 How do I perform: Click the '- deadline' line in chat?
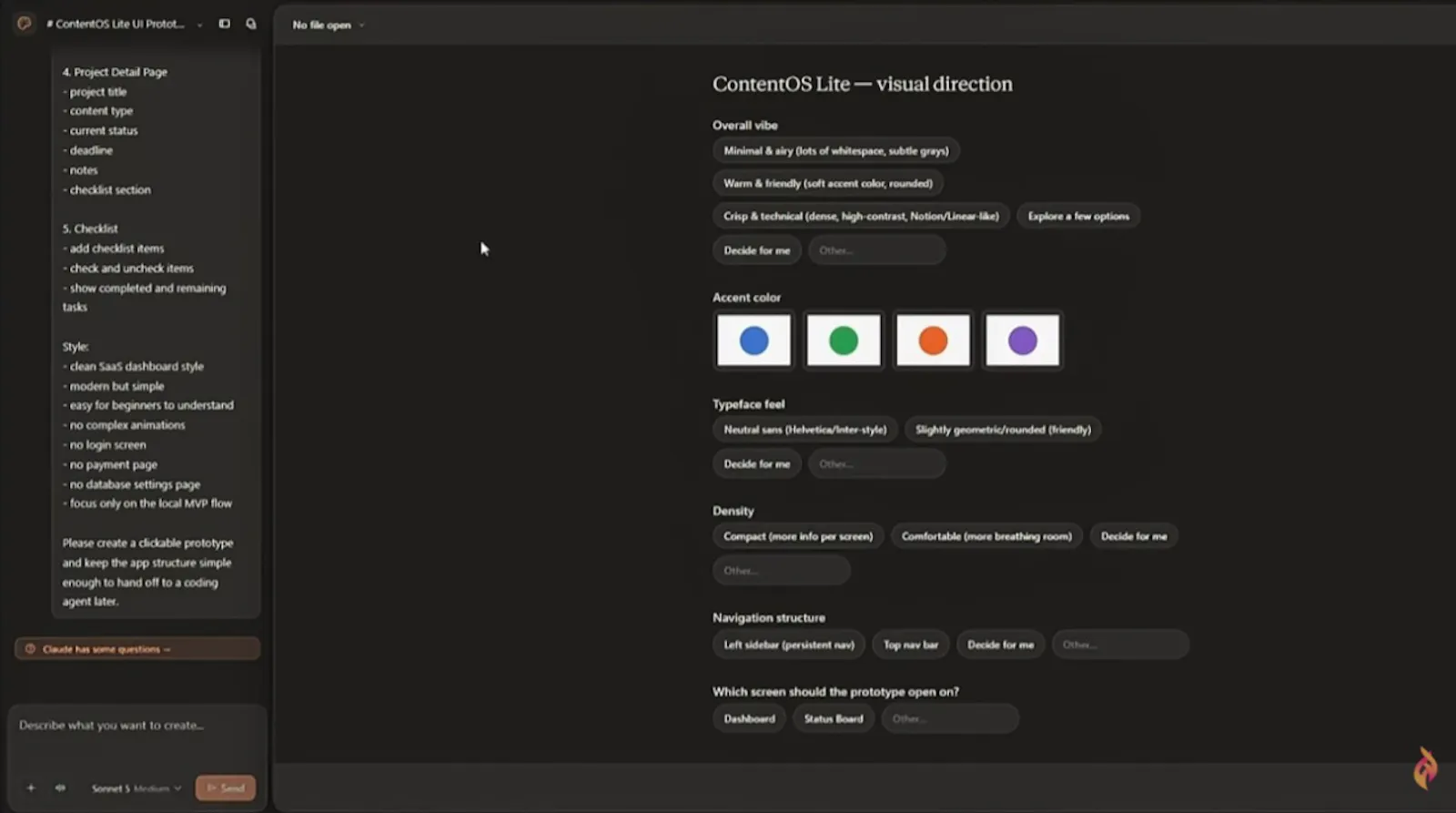87,151
